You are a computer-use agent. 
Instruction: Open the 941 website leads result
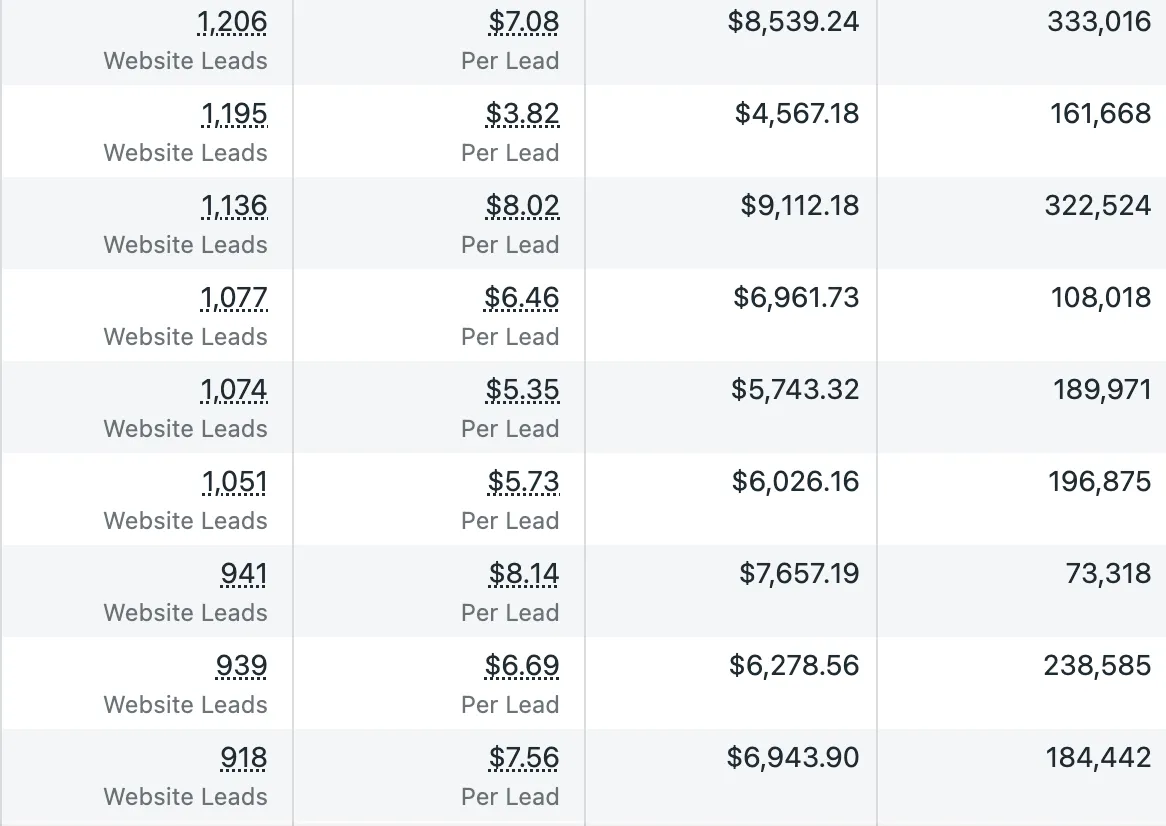pos(244,574)
